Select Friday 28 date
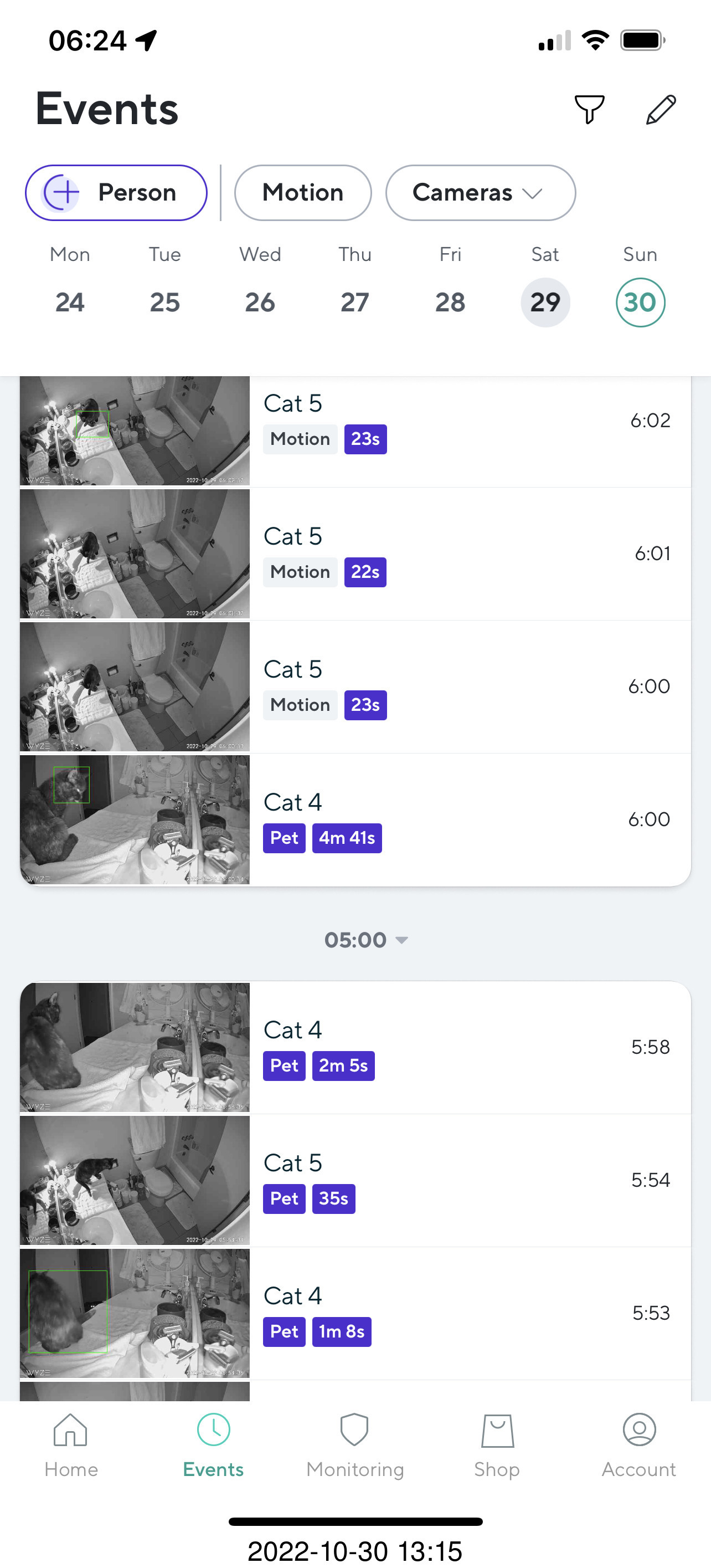 (x=450, y=303)
